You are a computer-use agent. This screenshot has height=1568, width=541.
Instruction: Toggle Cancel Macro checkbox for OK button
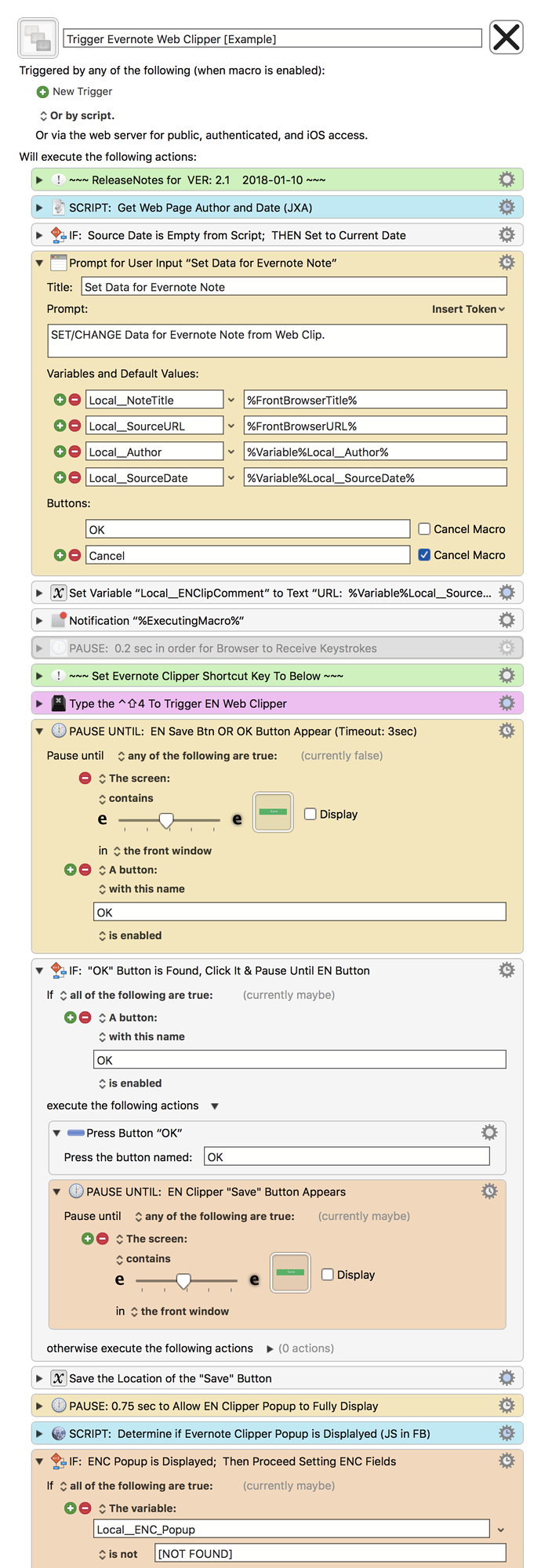point(424,529)
